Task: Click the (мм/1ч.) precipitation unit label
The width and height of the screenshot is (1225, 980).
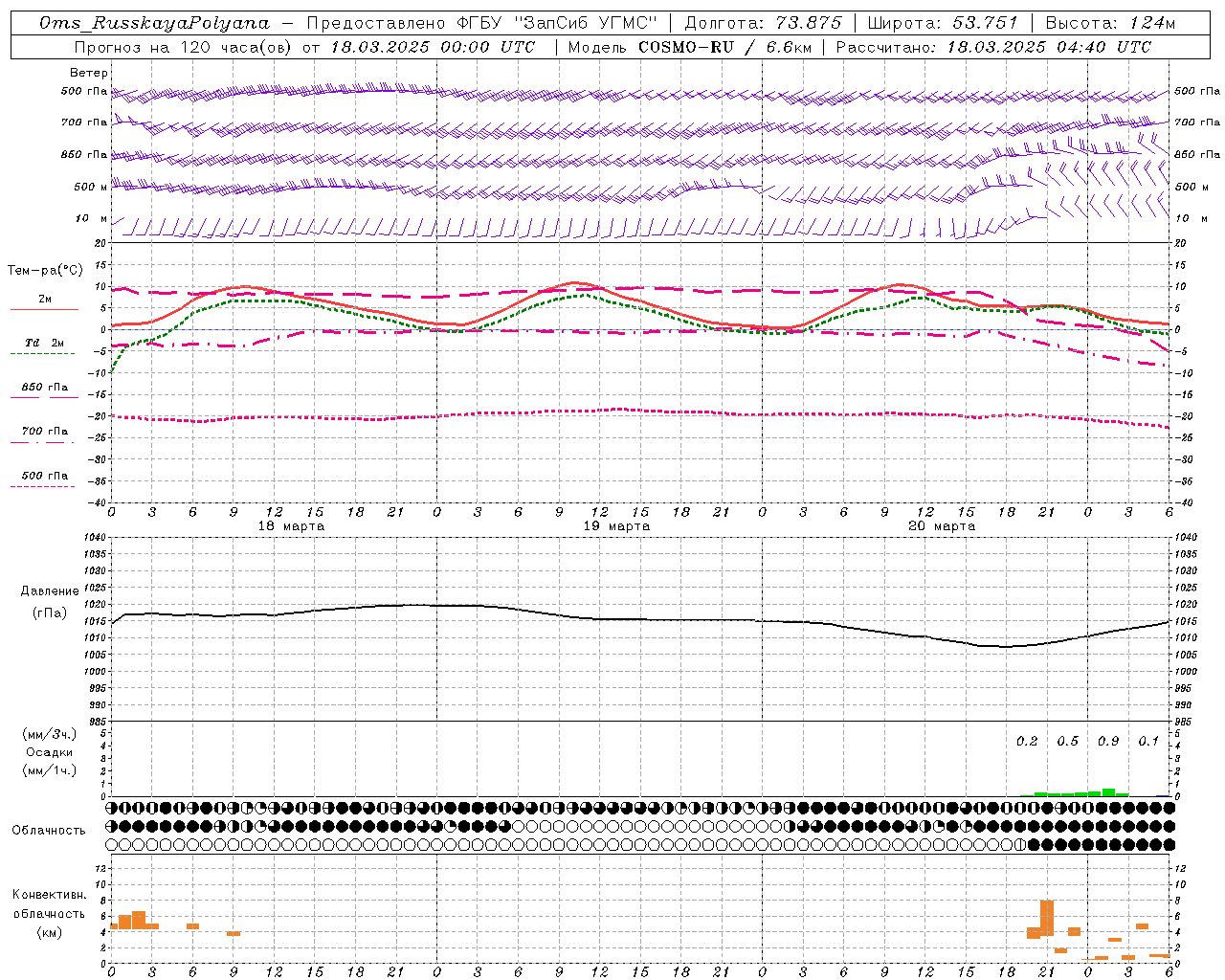Action: click(x=50, y=770)
